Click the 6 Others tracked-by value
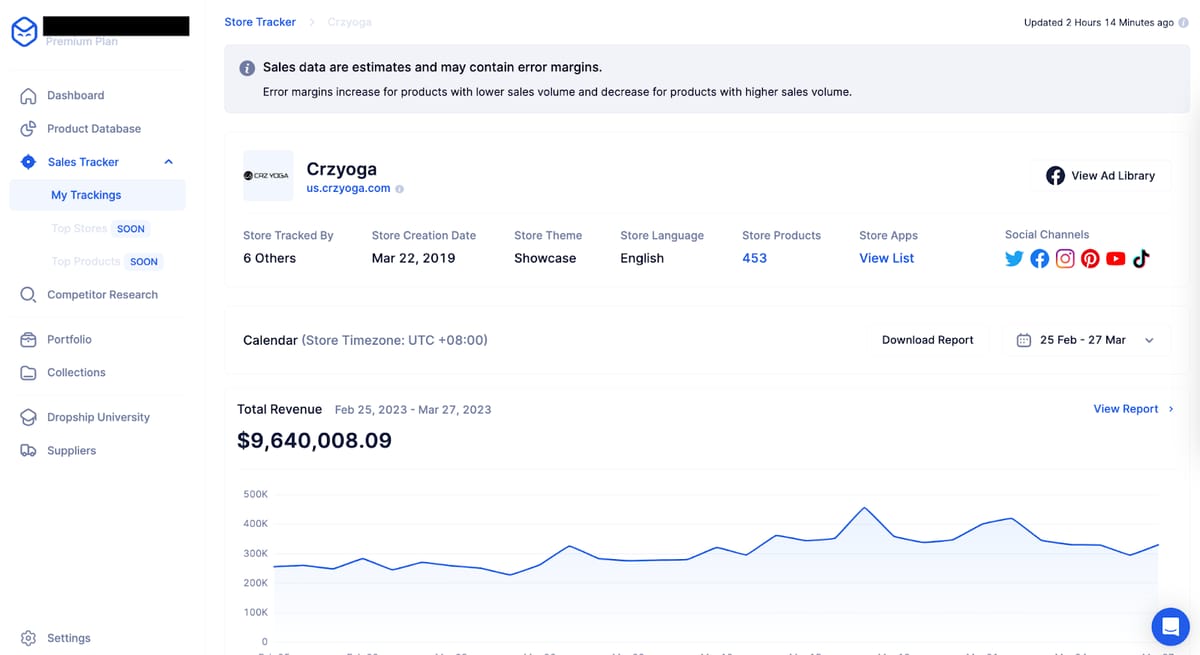 click(270, 258)
